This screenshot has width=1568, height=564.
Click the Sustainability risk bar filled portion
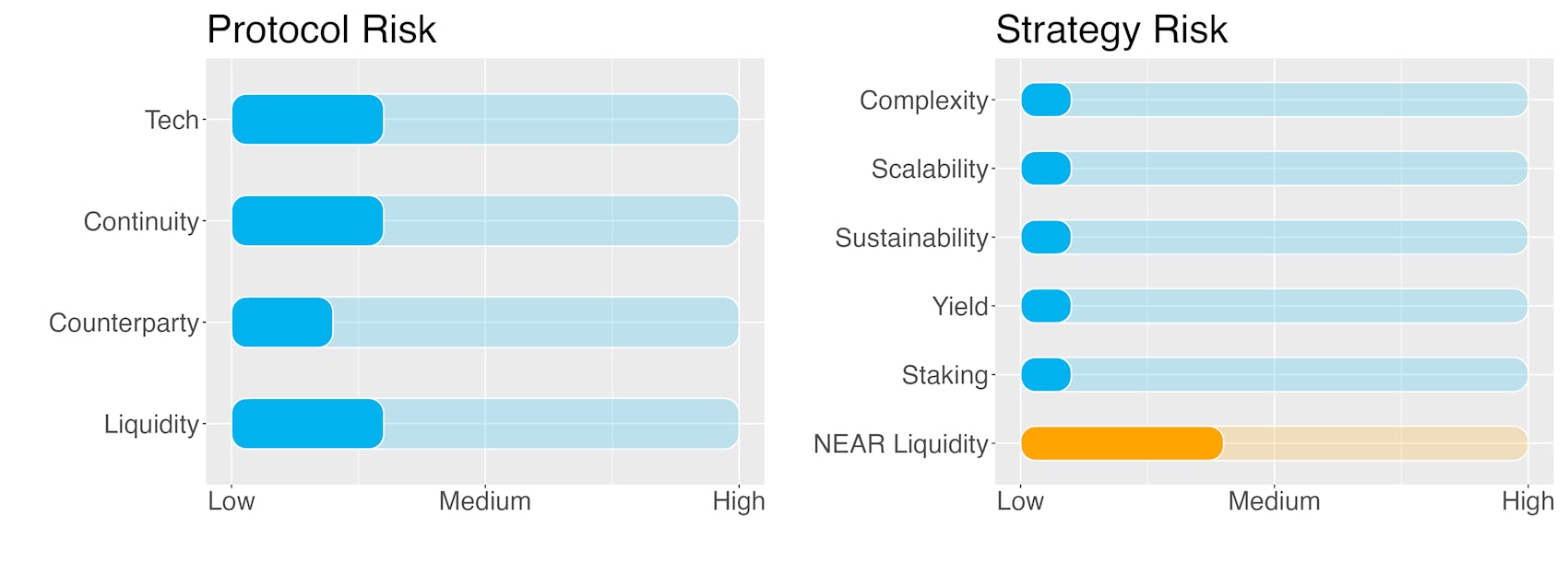coord(1046,238)
